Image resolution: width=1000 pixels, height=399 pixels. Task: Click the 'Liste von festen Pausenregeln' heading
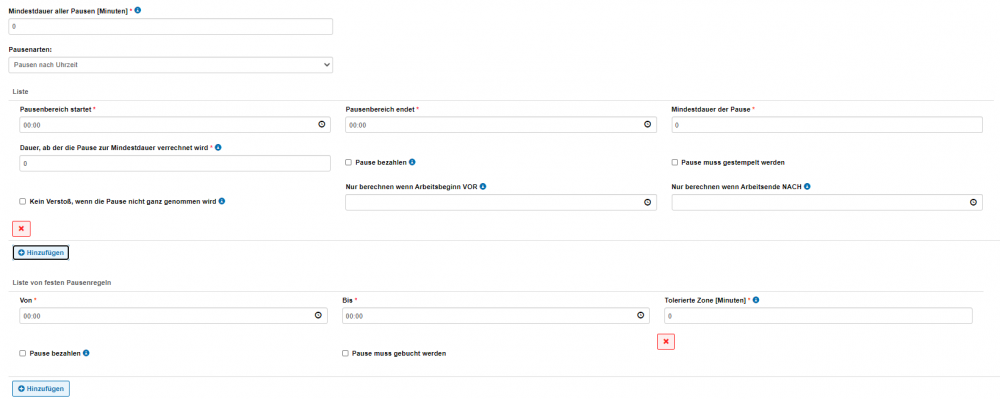(62, 282)
